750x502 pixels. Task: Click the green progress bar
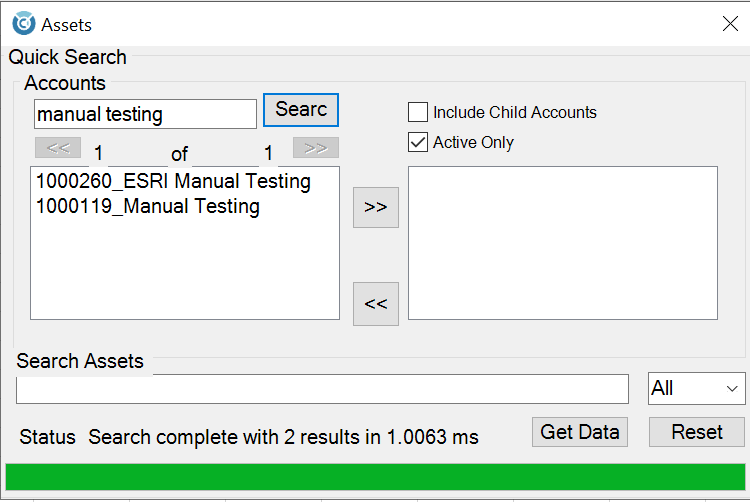pyautogui.click(x=375, y=477)
